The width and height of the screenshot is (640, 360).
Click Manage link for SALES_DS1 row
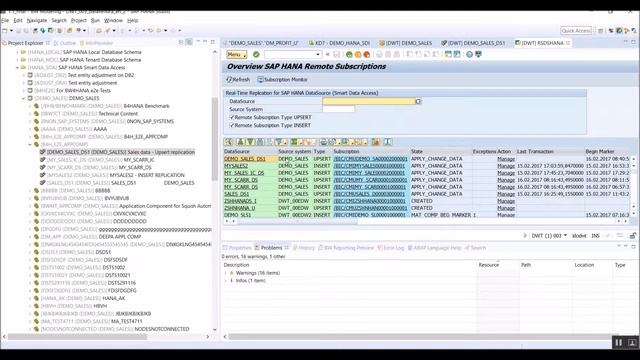[506, 194]
